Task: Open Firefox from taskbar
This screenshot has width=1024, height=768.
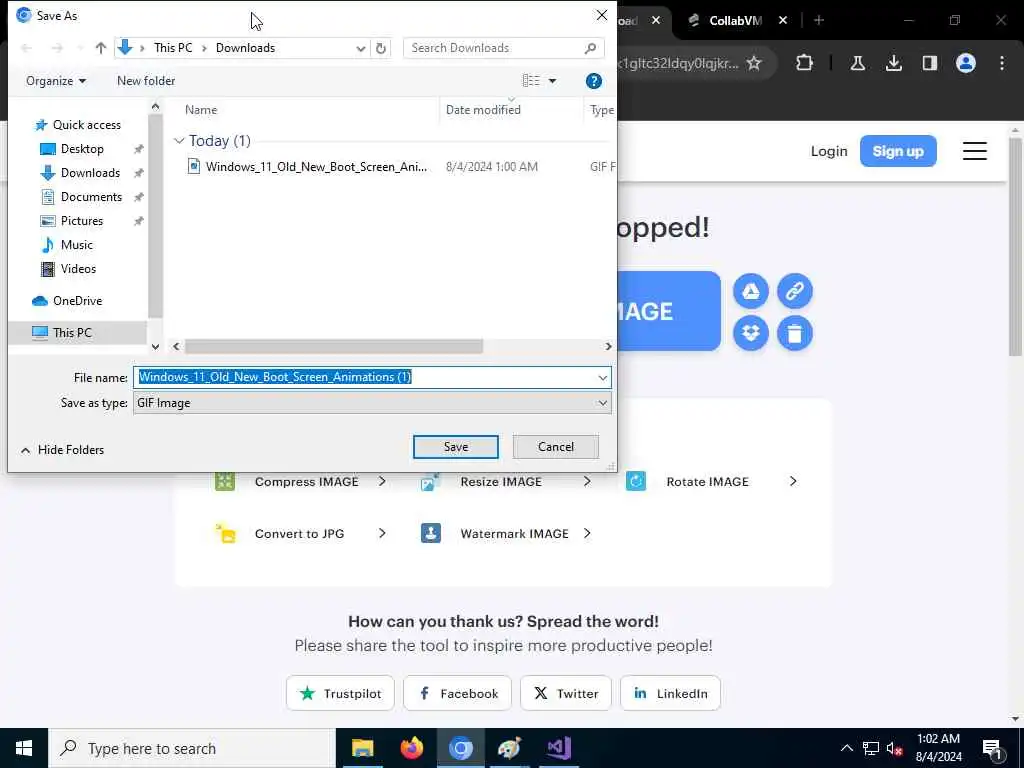Action: tap(411, 748)
